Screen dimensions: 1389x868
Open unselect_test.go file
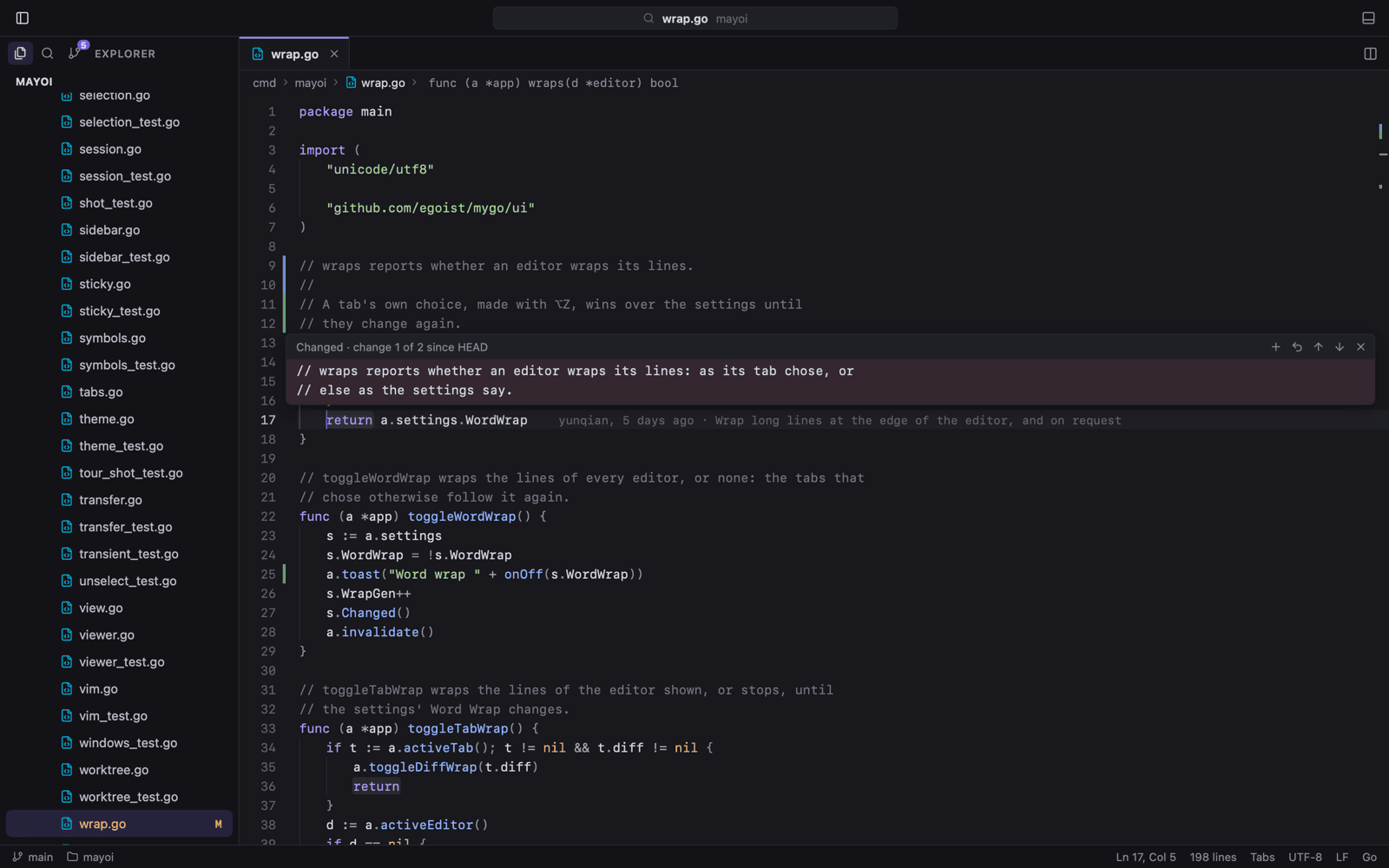[119, 581]
